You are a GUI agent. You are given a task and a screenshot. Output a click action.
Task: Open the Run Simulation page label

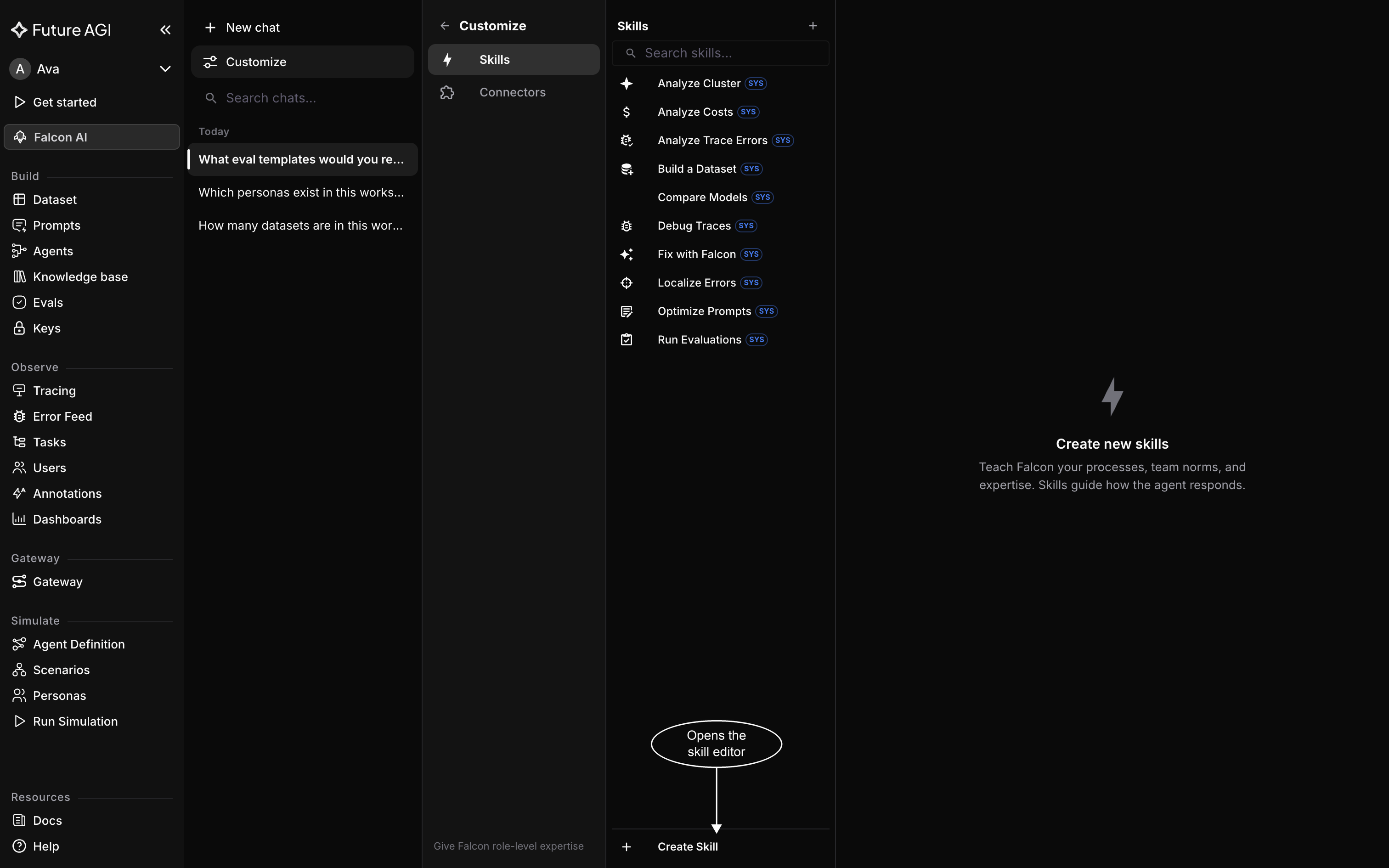75,721
